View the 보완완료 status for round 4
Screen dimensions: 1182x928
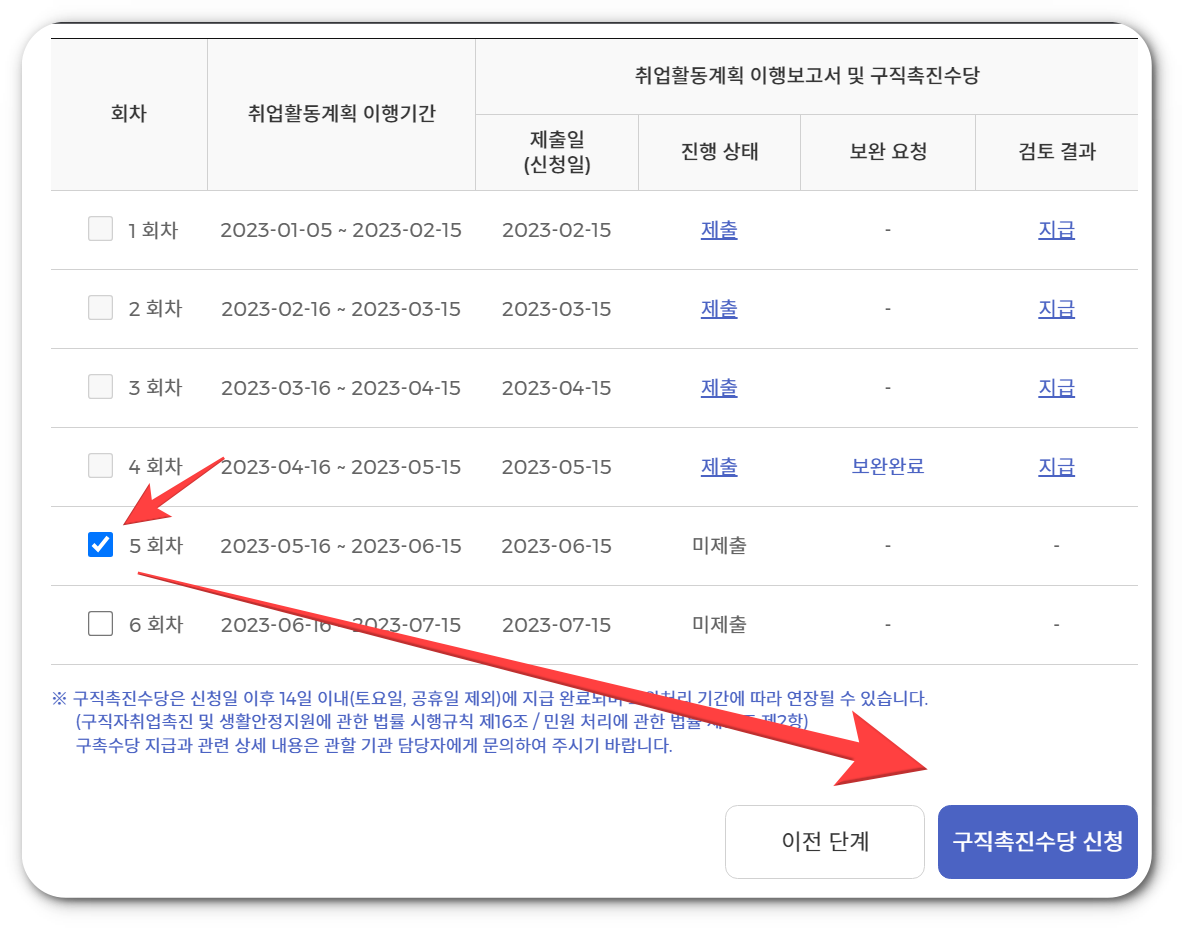pos(887,466)
